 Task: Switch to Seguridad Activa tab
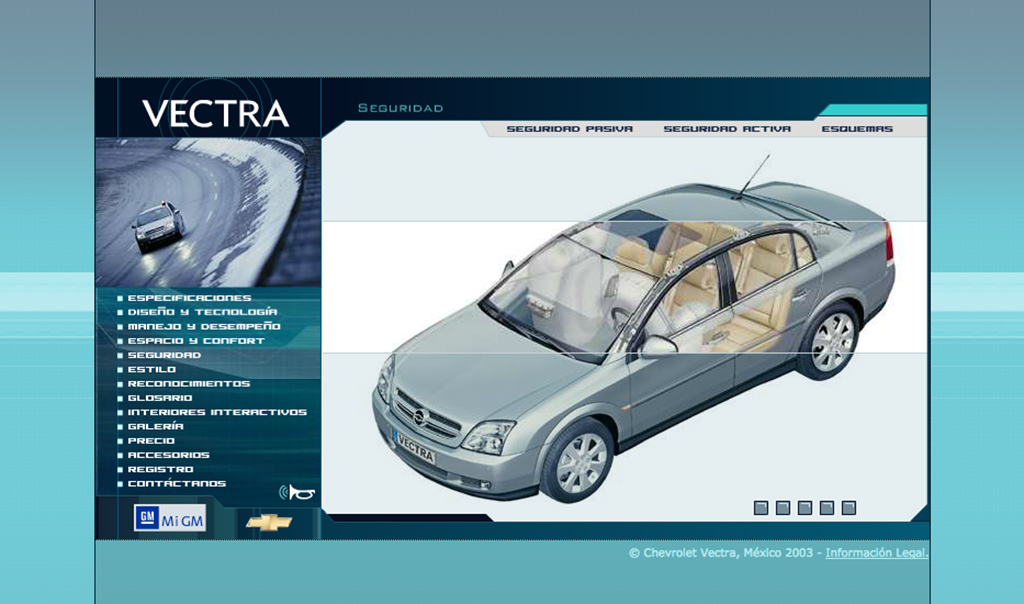[x=727, y=129]
